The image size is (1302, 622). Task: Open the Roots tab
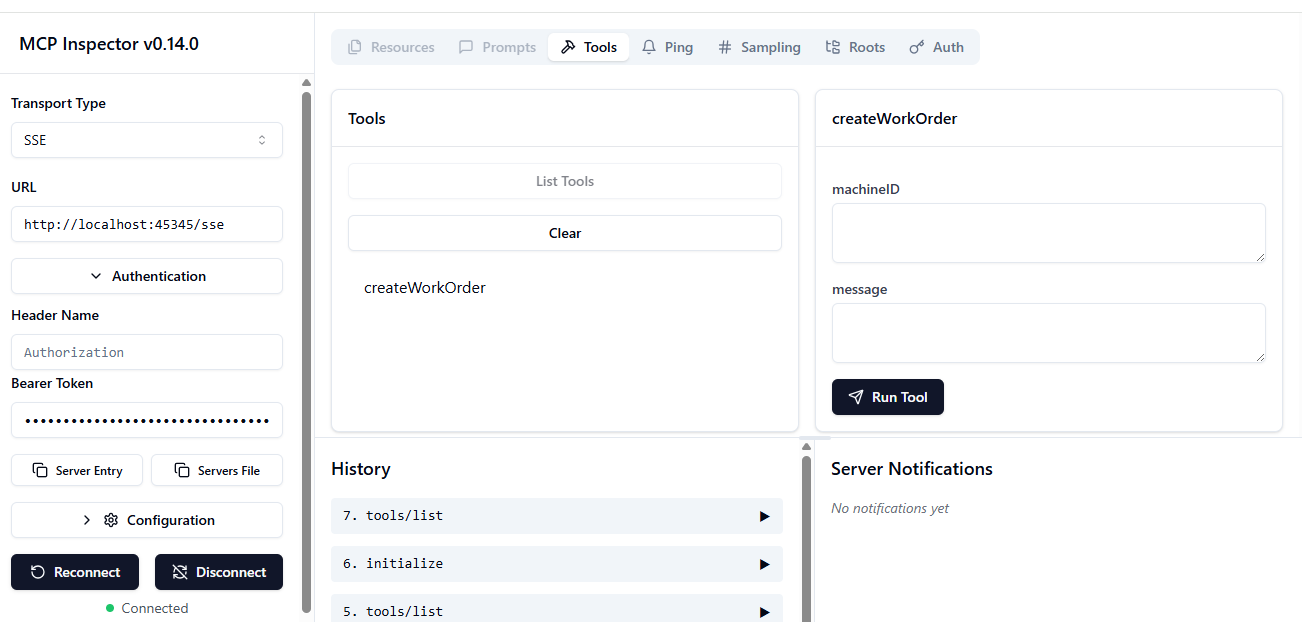pos(855,47)
